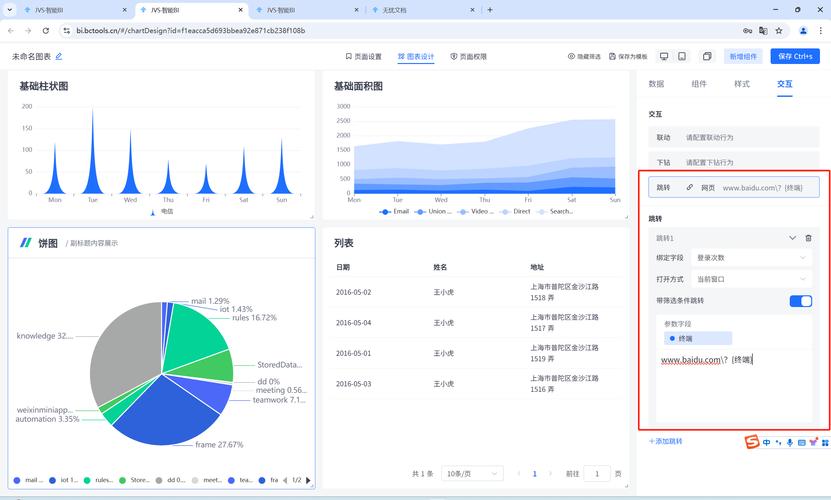Click the edit pencil next to 未命名图表
The image size is (831, 500).
point(59,56)
